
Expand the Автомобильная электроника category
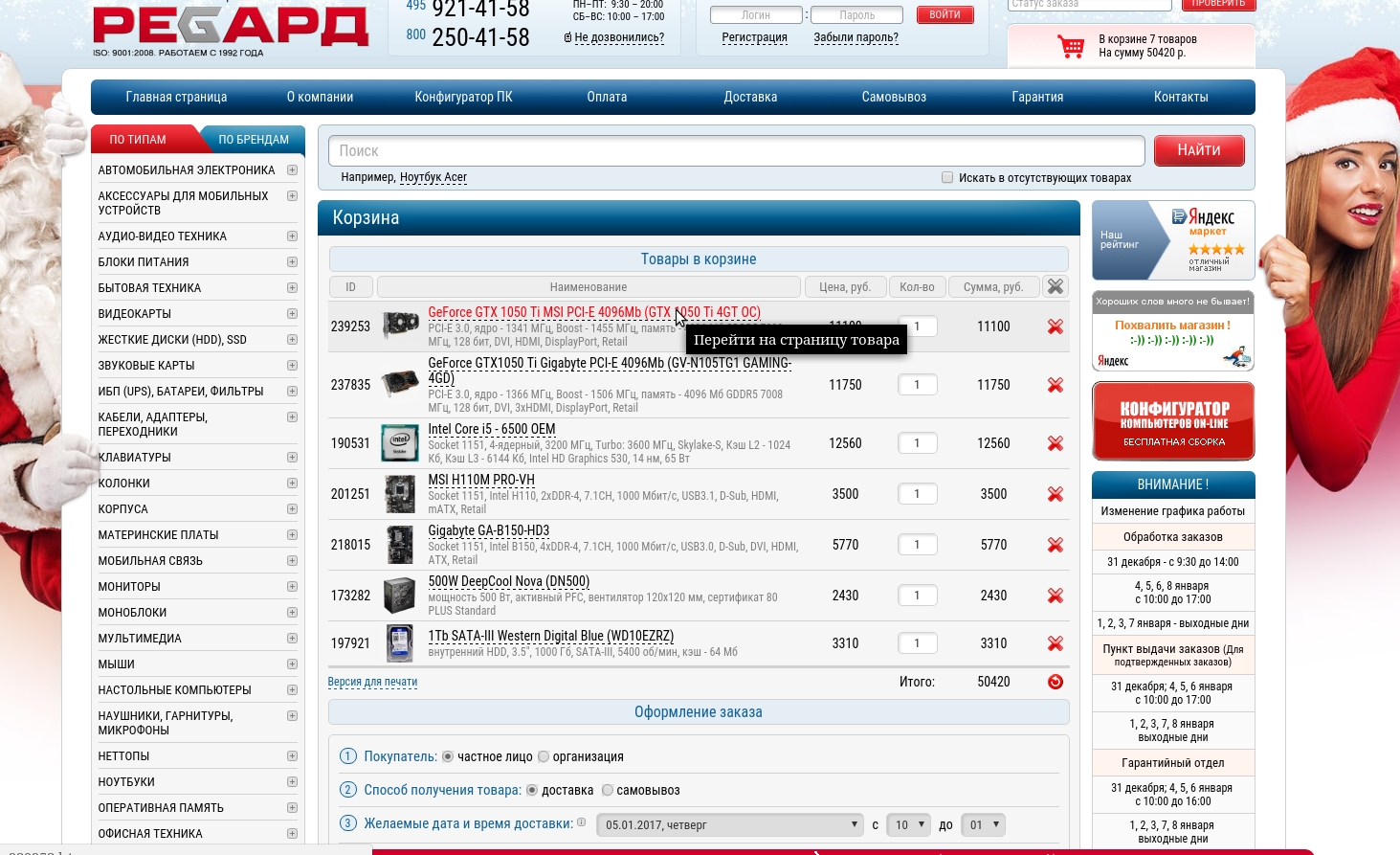(292, 170)
